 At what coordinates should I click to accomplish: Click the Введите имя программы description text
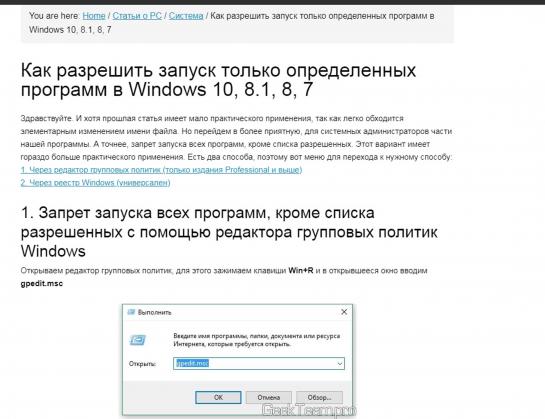(257, 340)
